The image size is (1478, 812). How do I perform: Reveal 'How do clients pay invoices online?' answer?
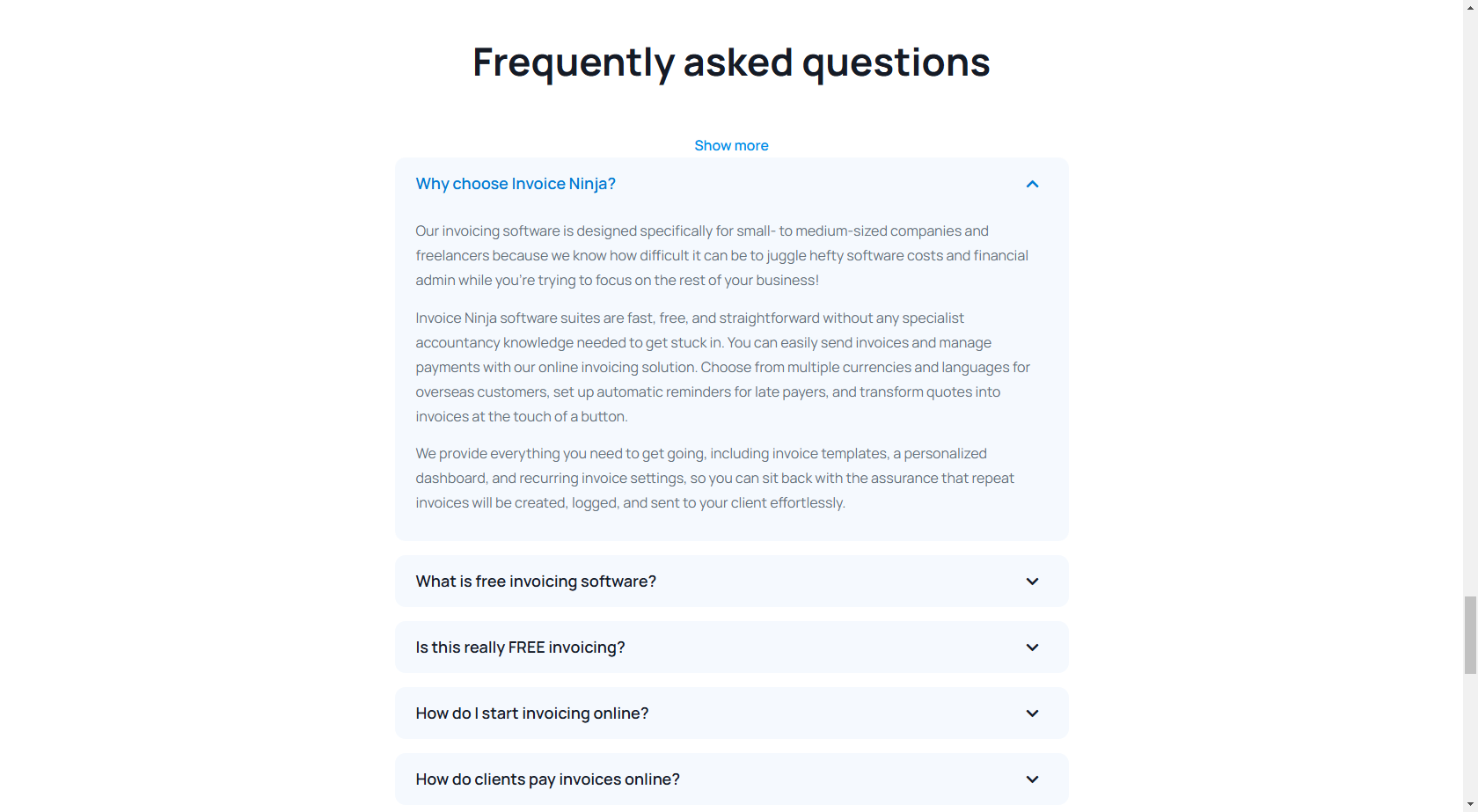coord(547,779)
